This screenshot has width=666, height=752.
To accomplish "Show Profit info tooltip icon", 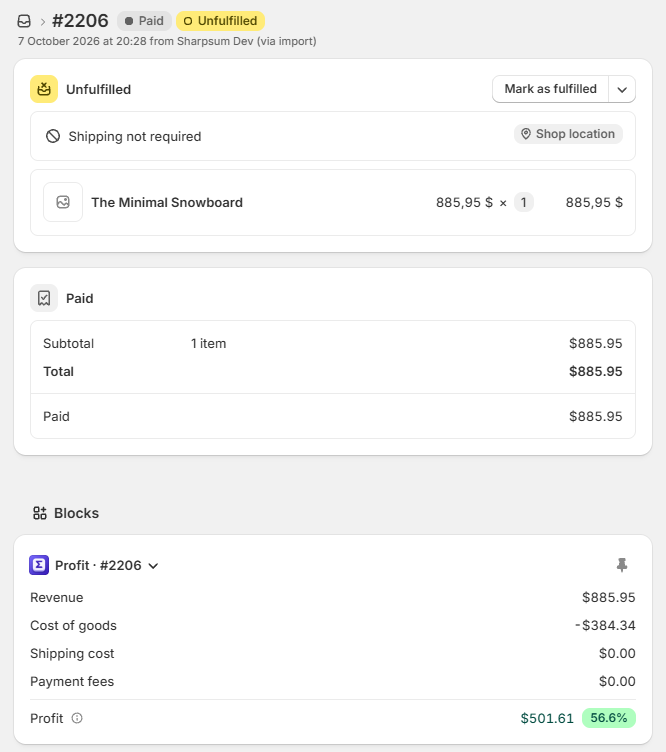I will click(x=77, y=718).
